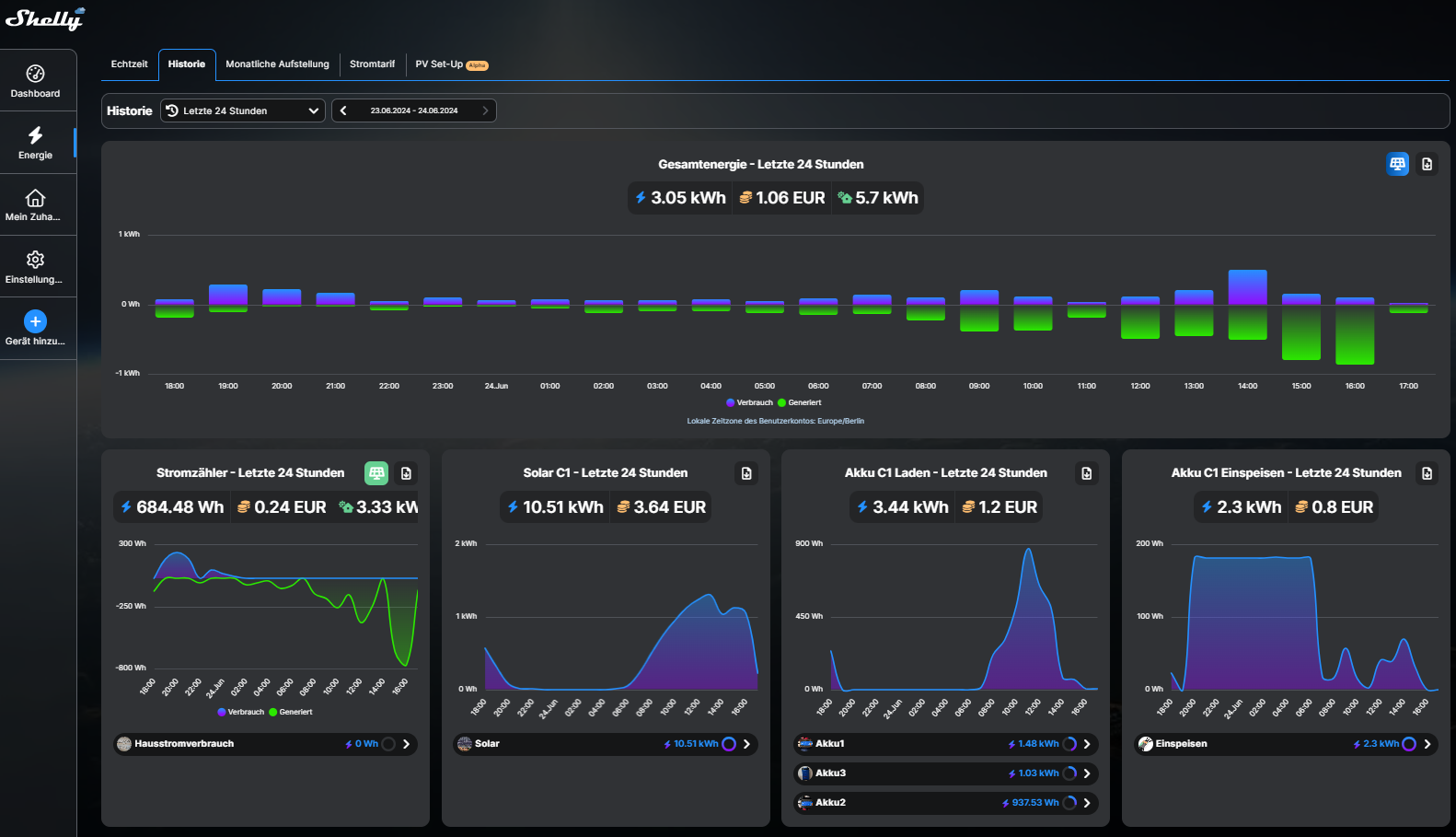Image resolution: width=1456 pixels, height=837 pixels.
Task: Toggle Verbrauch legend in Stromzähler chart
Action: (241, 712)
